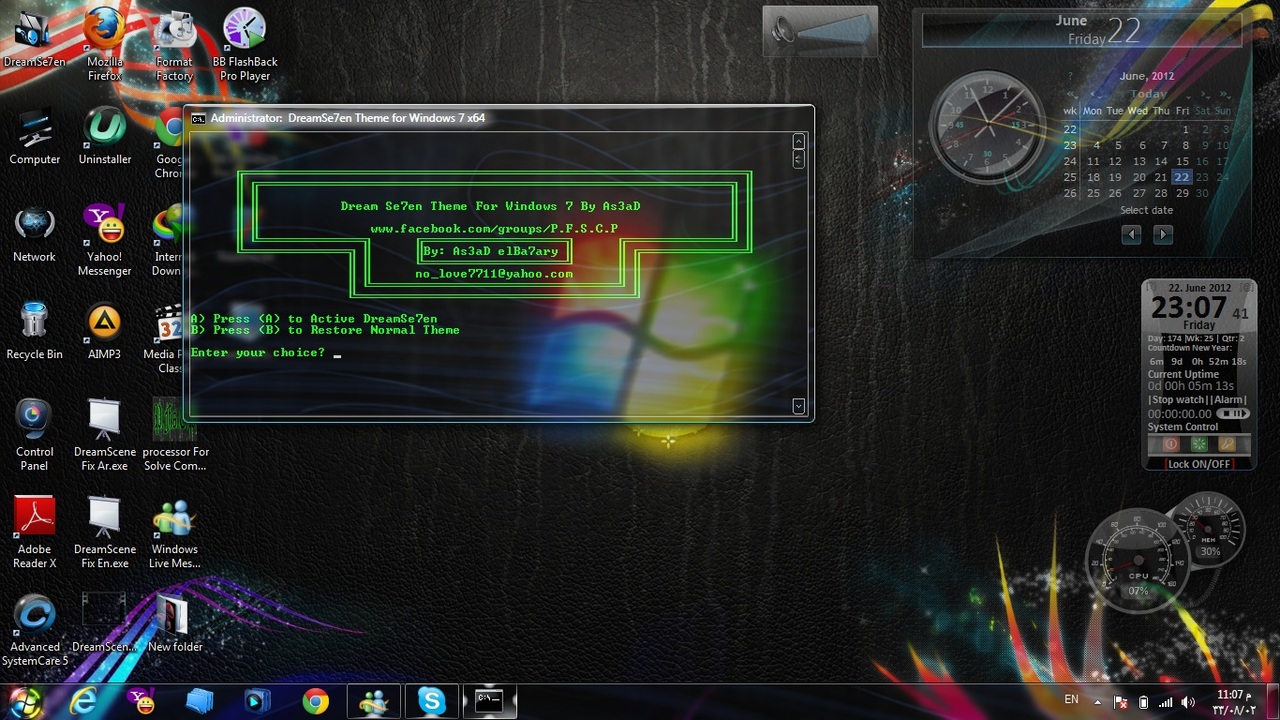The width and height of the screenshot is (1280, 720).
Task: Toggle the stopwatch play/pause control
Action: pos(1233,414)
